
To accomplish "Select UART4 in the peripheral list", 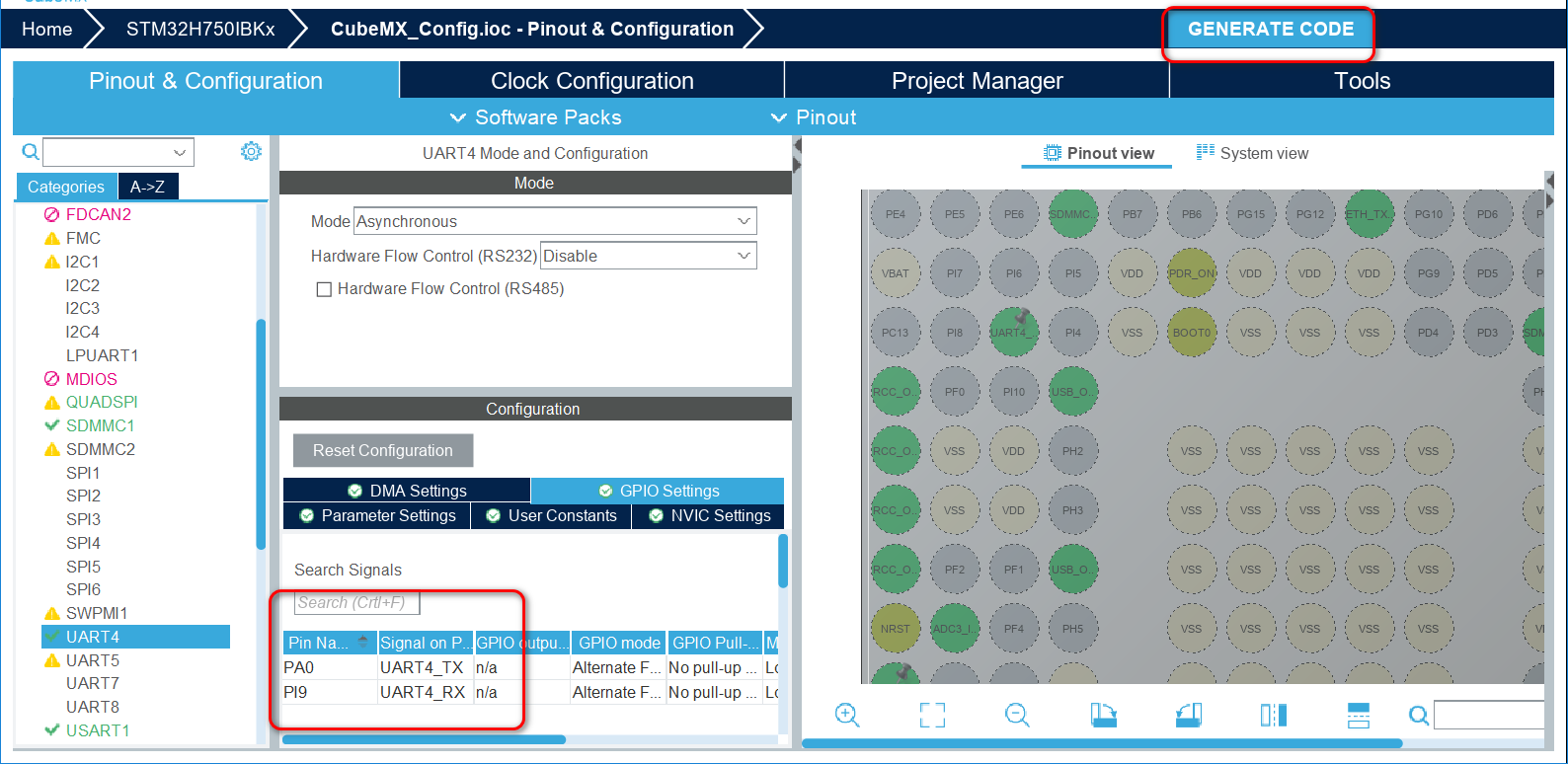I will [x=135, y=637].
